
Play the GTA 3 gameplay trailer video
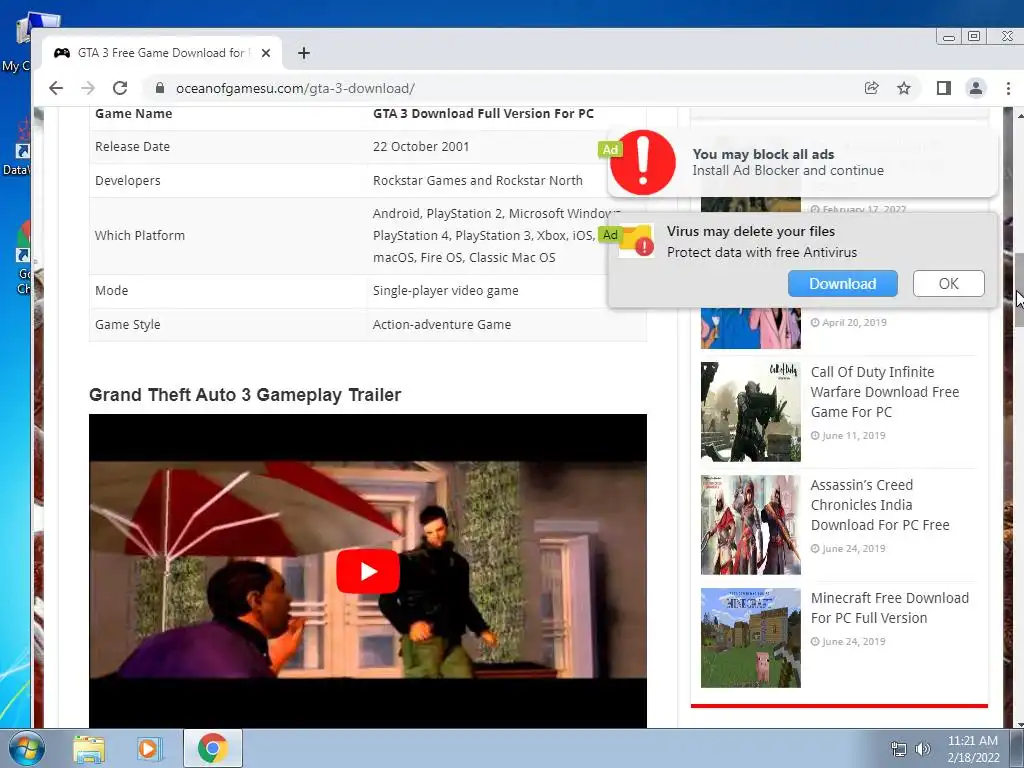pyautogui.click(x=368, y=571)
